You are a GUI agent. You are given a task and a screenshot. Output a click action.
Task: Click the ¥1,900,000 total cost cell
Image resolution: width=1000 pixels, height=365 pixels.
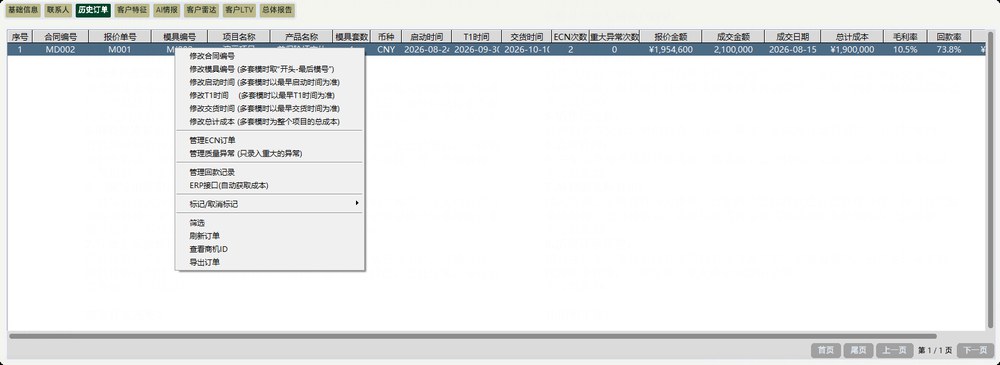(x=853, y=49)
